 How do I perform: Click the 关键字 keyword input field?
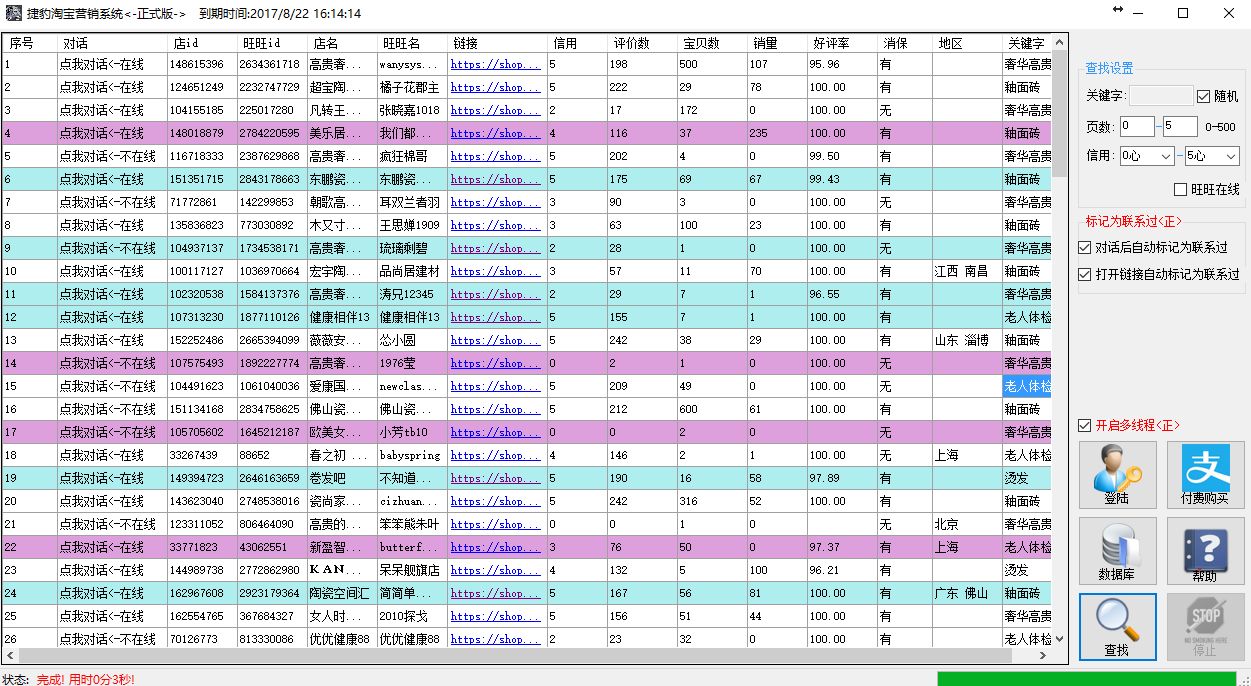tap(1161, 96)
